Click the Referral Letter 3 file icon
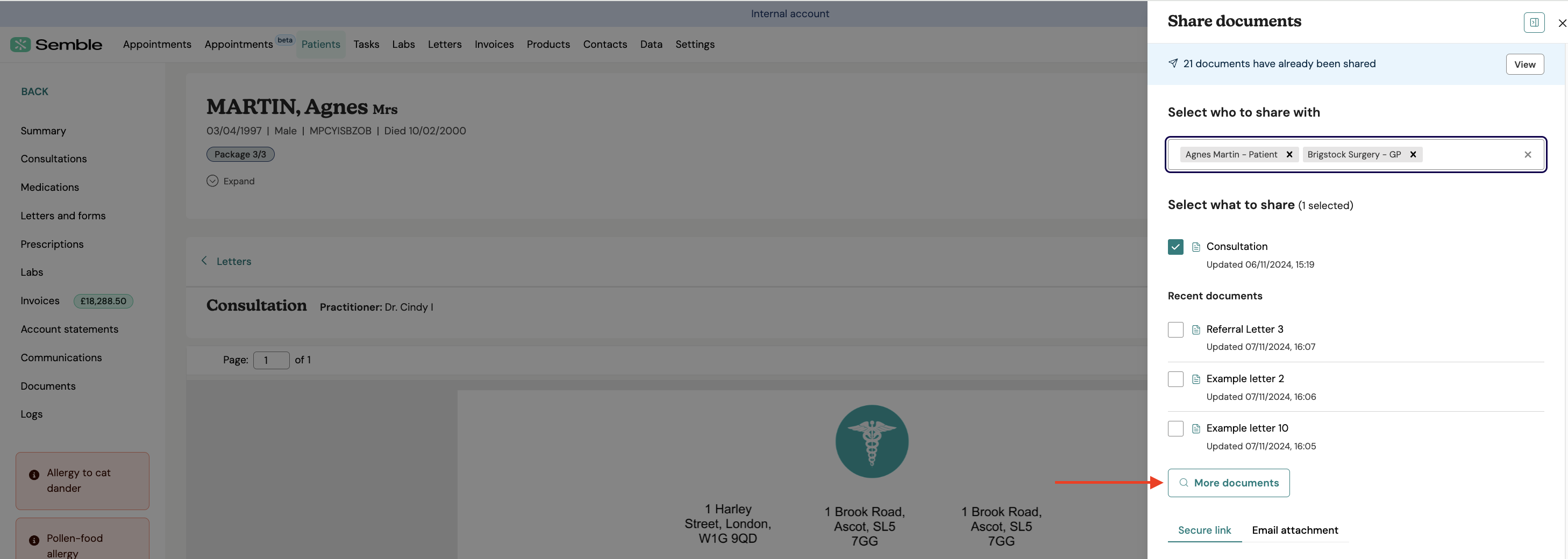 [x=1195, y=329]
